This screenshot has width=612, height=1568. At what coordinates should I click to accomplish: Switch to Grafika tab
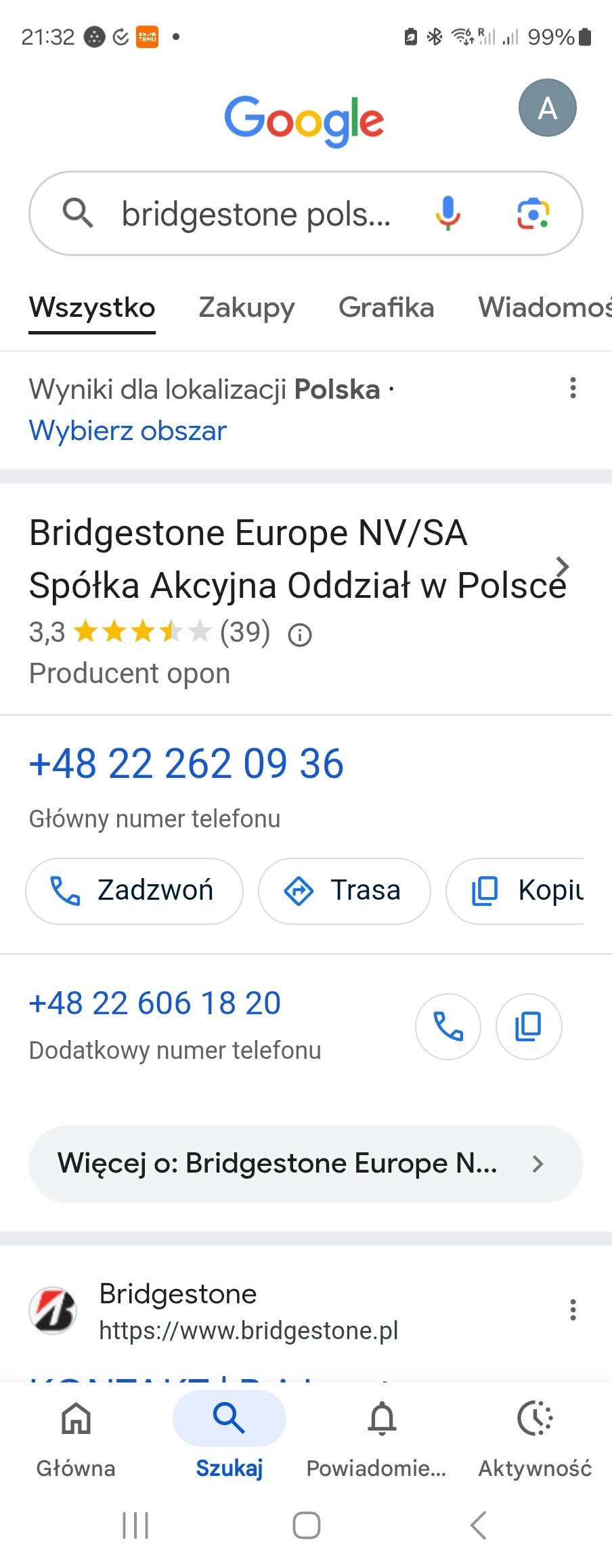(386, 307)
